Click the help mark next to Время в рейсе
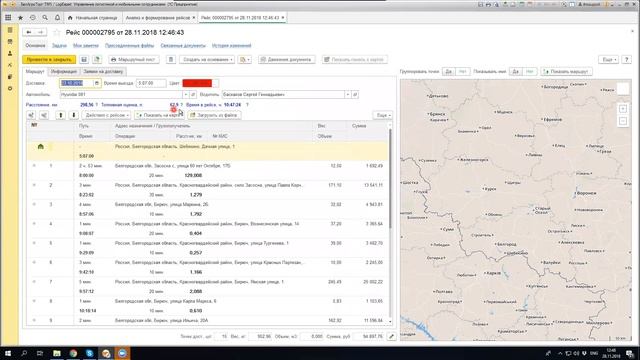Image resolution: width=640 pixels, height=360 pixels. click(247, 105)
